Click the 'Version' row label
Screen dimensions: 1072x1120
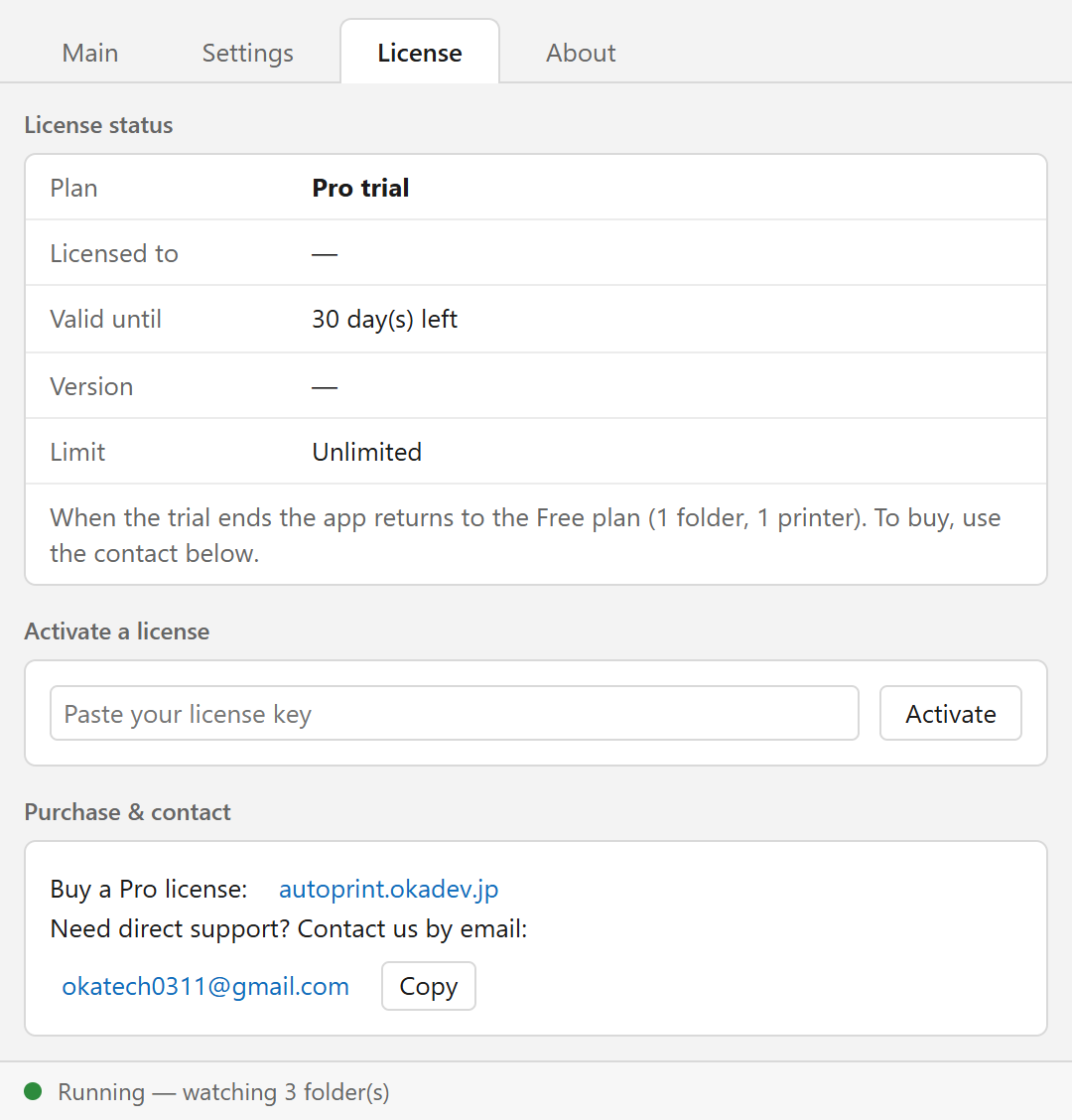point(91,386)
